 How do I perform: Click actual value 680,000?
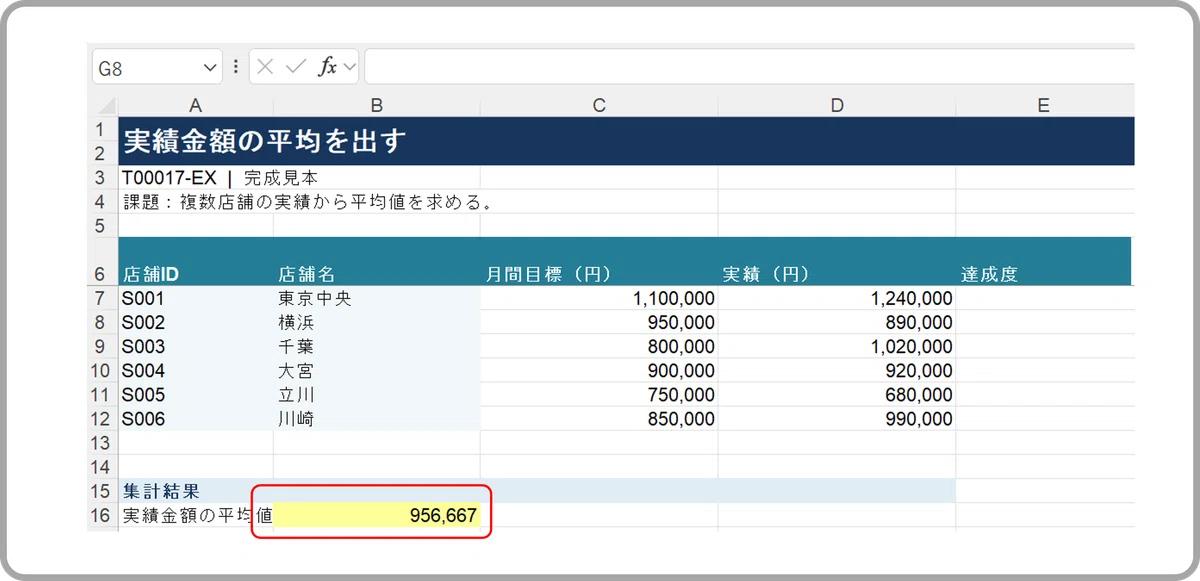pos(837,395)
